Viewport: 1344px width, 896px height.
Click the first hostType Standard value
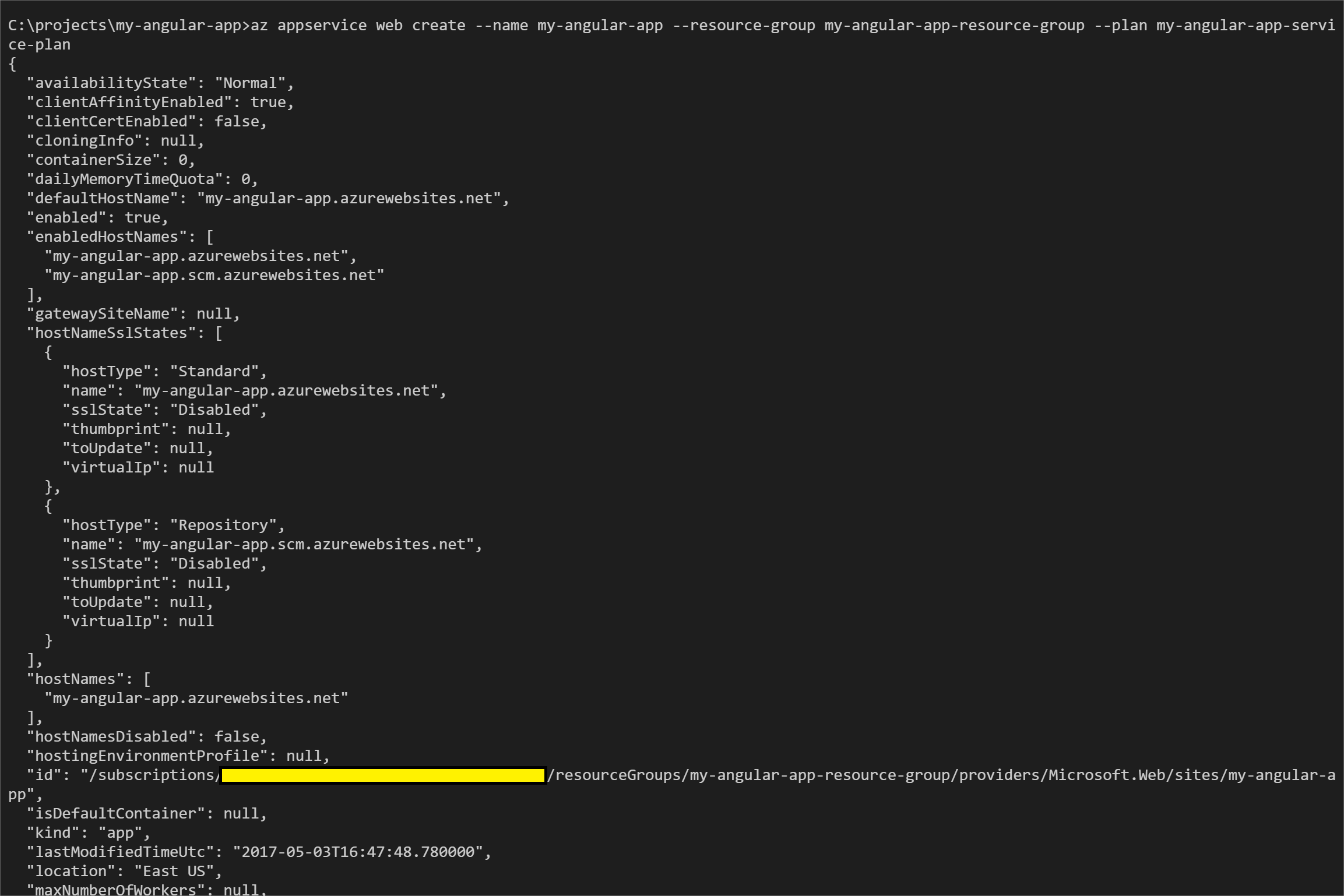[x=216, y=371]
